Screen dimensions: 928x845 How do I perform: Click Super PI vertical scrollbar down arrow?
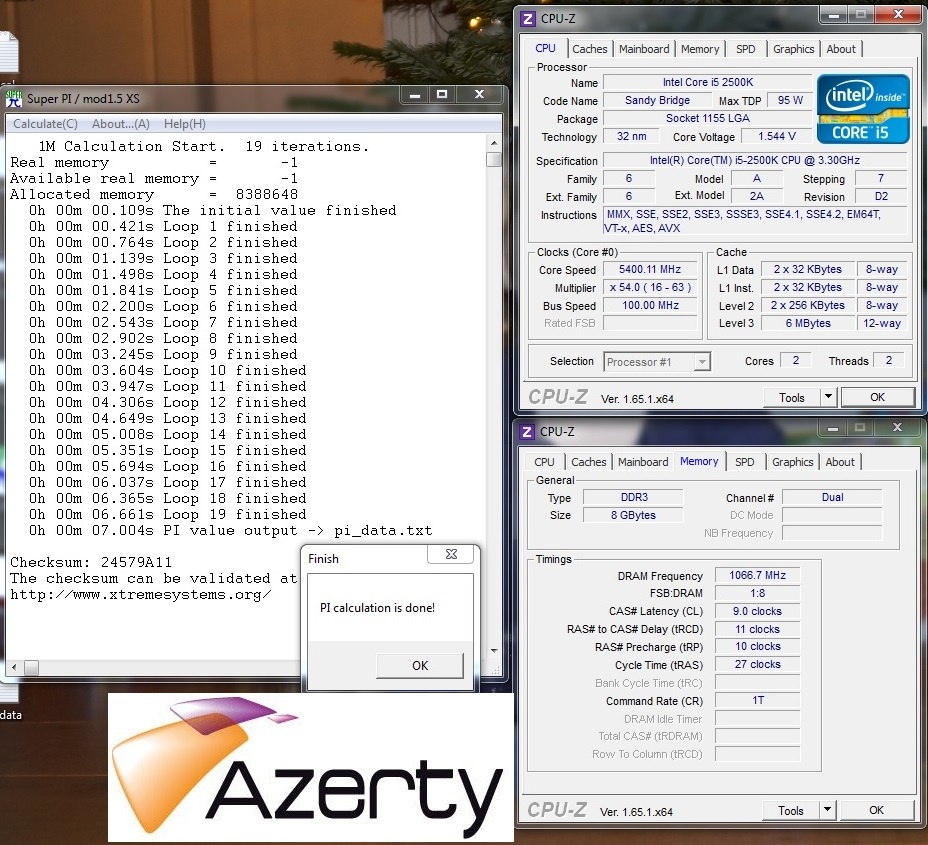tap(494, 650)
